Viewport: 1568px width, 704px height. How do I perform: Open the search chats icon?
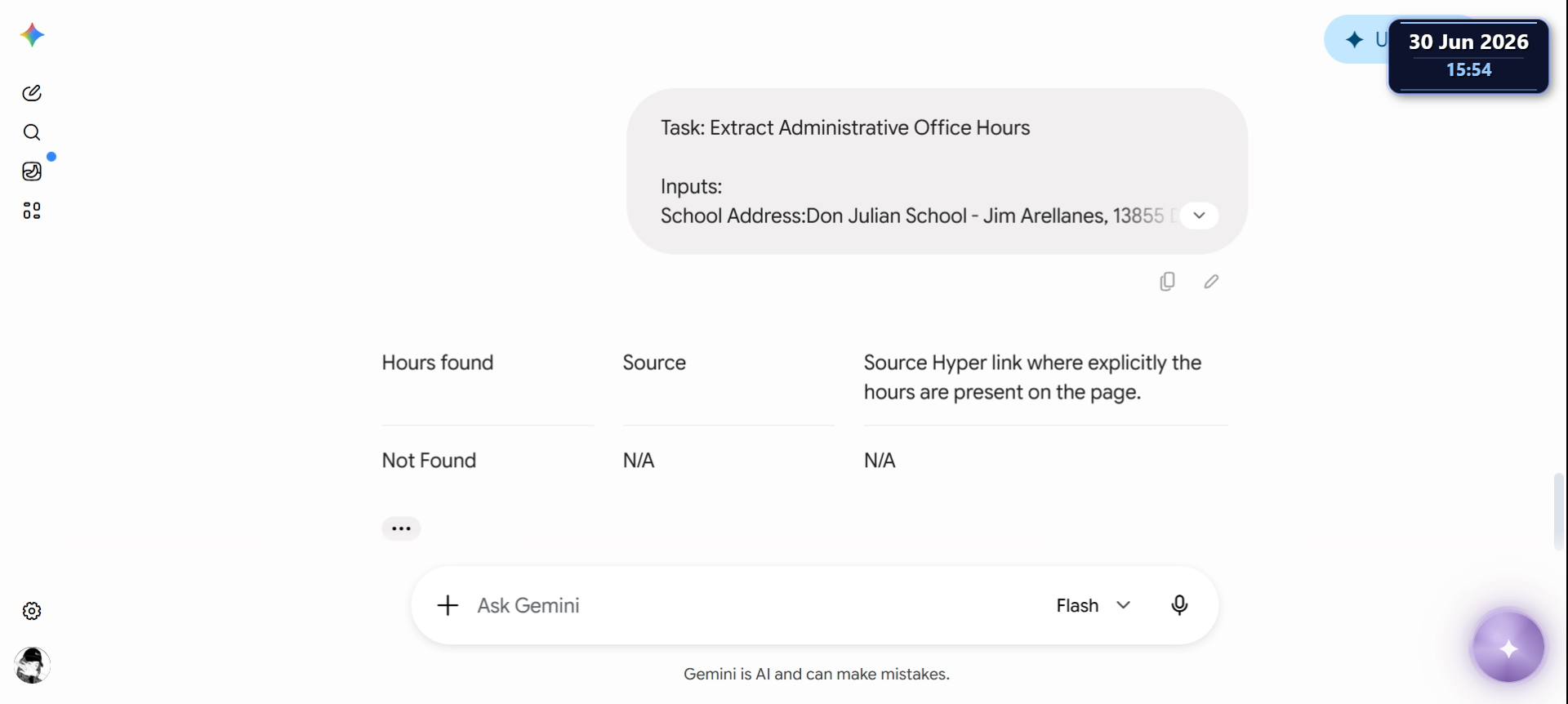32,132
